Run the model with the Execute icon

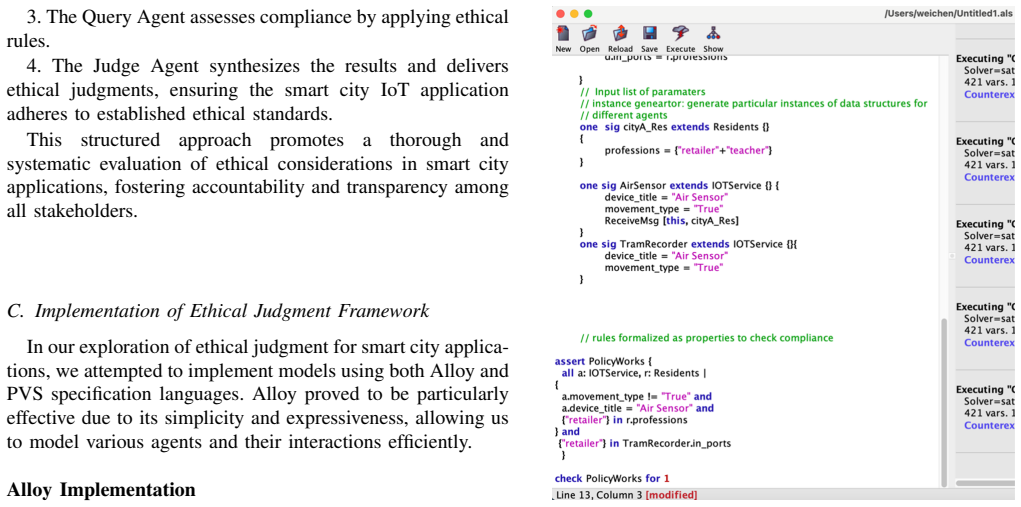pyautogui.click(x=680, y=34)
